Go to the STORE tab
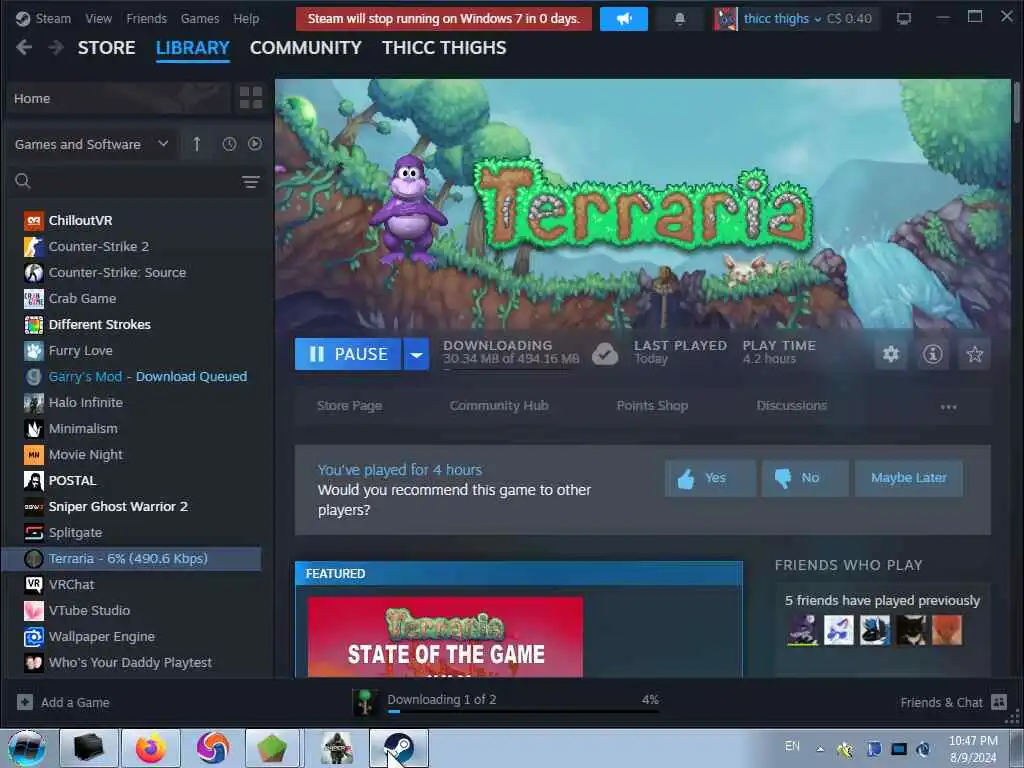The width and height of the screenshot is (1024, 768). tap(106, 48)
